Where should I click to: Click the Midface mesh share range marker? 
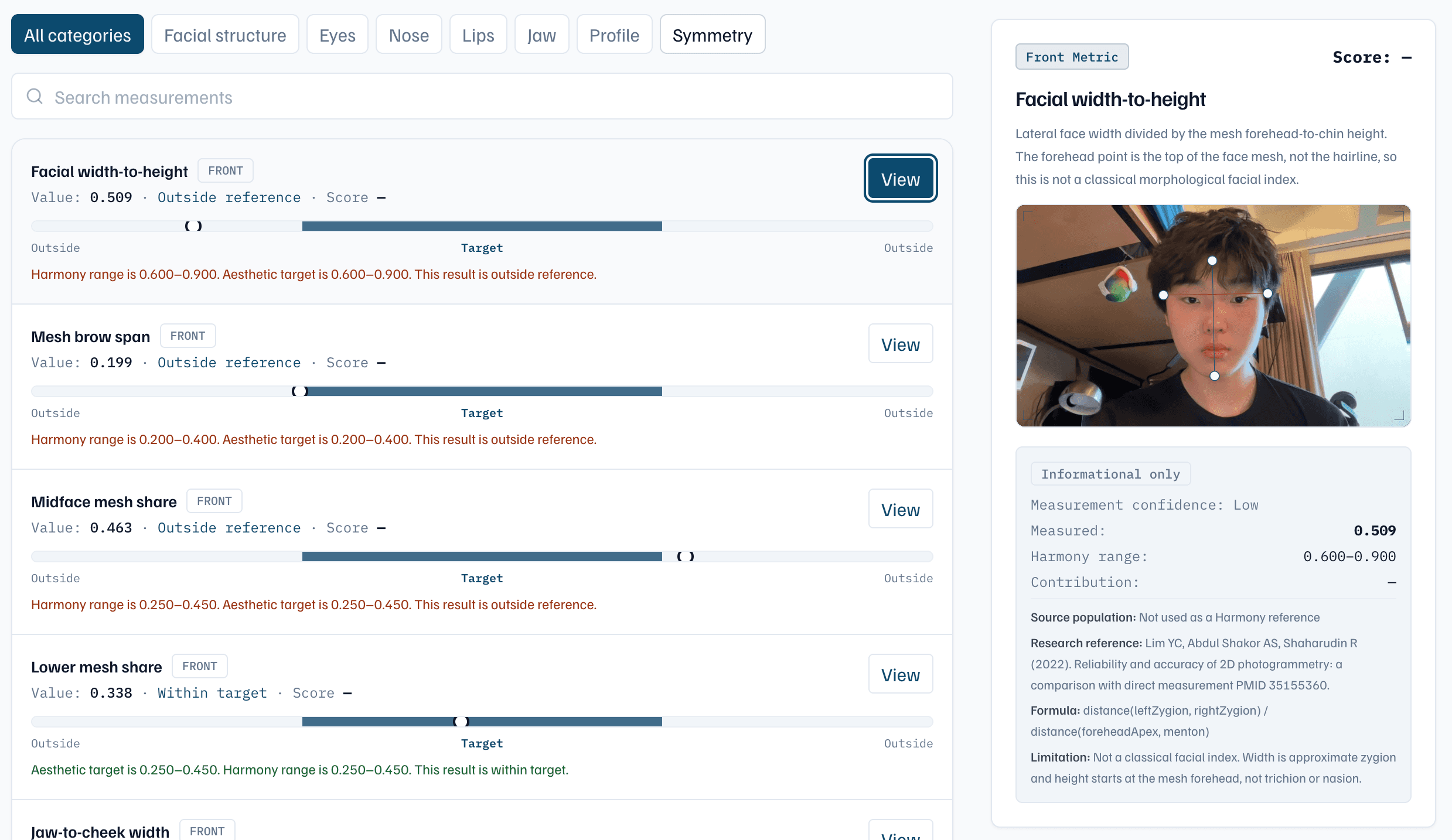[x=686, y=556]
